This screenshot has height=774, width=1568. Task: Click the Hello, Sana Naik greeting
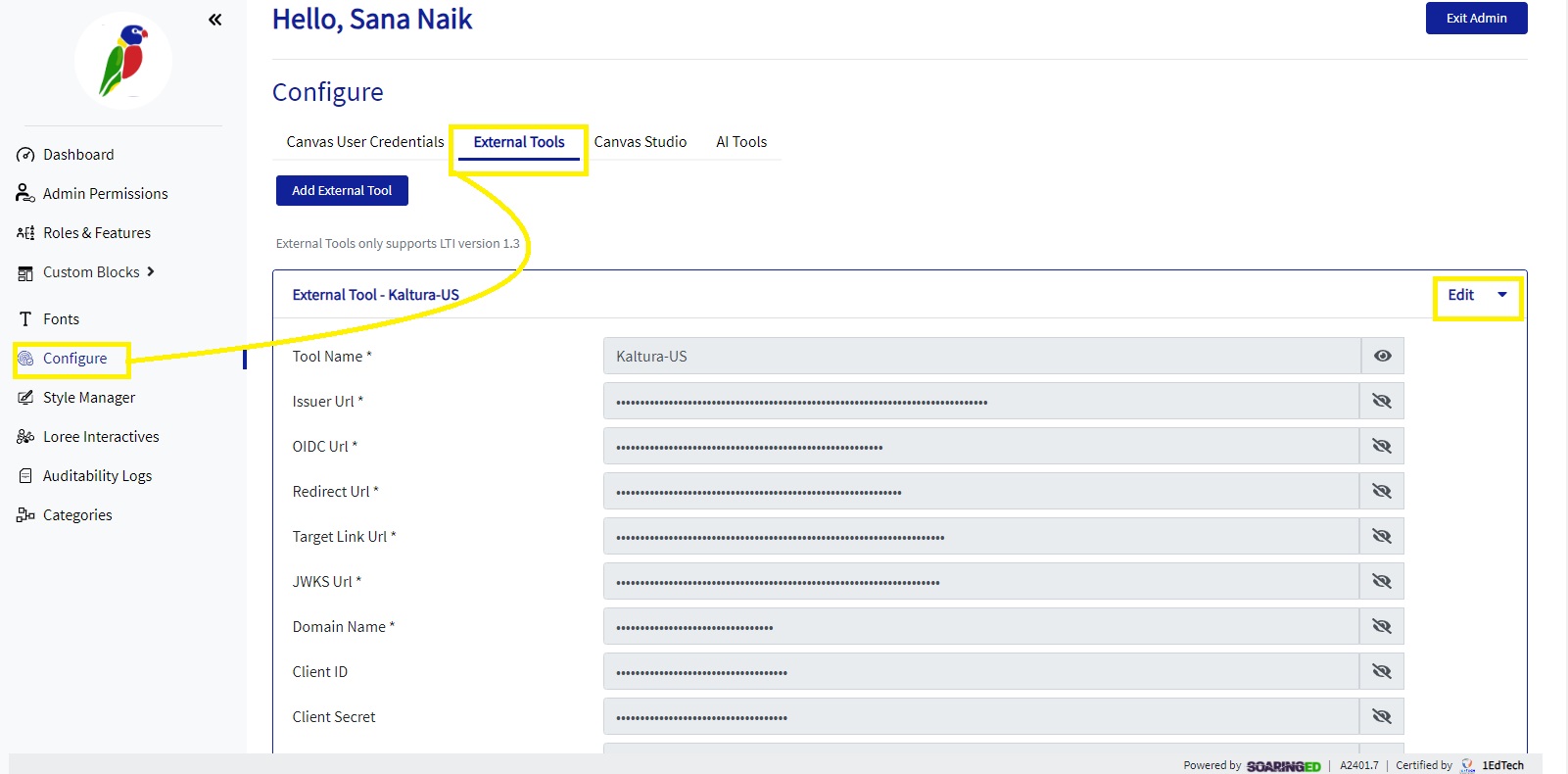(372, 20)
